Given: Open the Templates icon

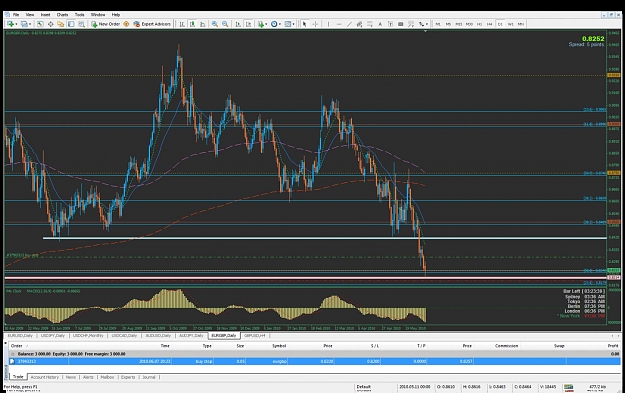Looking at the screenshot, I should pyautogui.click(x=288, y=24).
